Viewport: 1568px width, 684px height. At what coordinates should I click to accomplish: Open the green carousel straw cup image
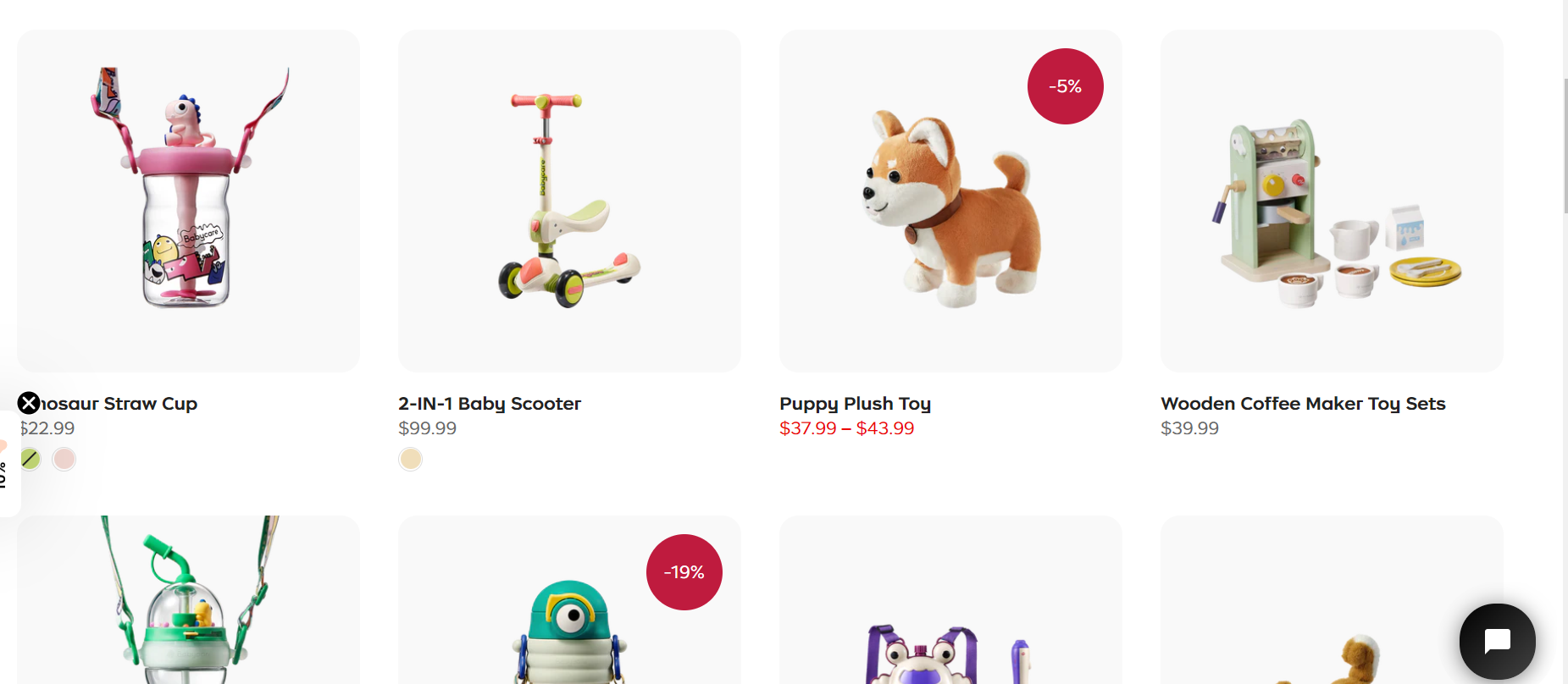click(x=188, y=599)
